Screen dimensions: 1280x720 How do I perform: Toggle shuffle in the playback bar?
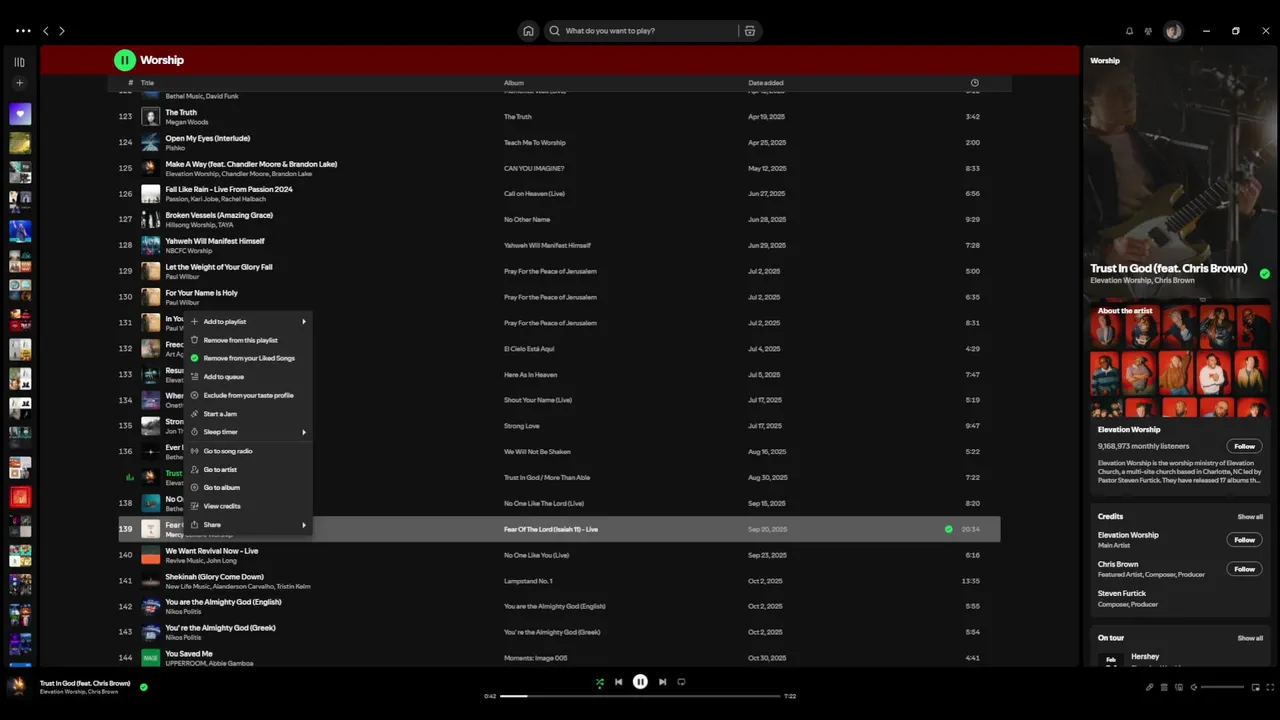coord(600,682)
